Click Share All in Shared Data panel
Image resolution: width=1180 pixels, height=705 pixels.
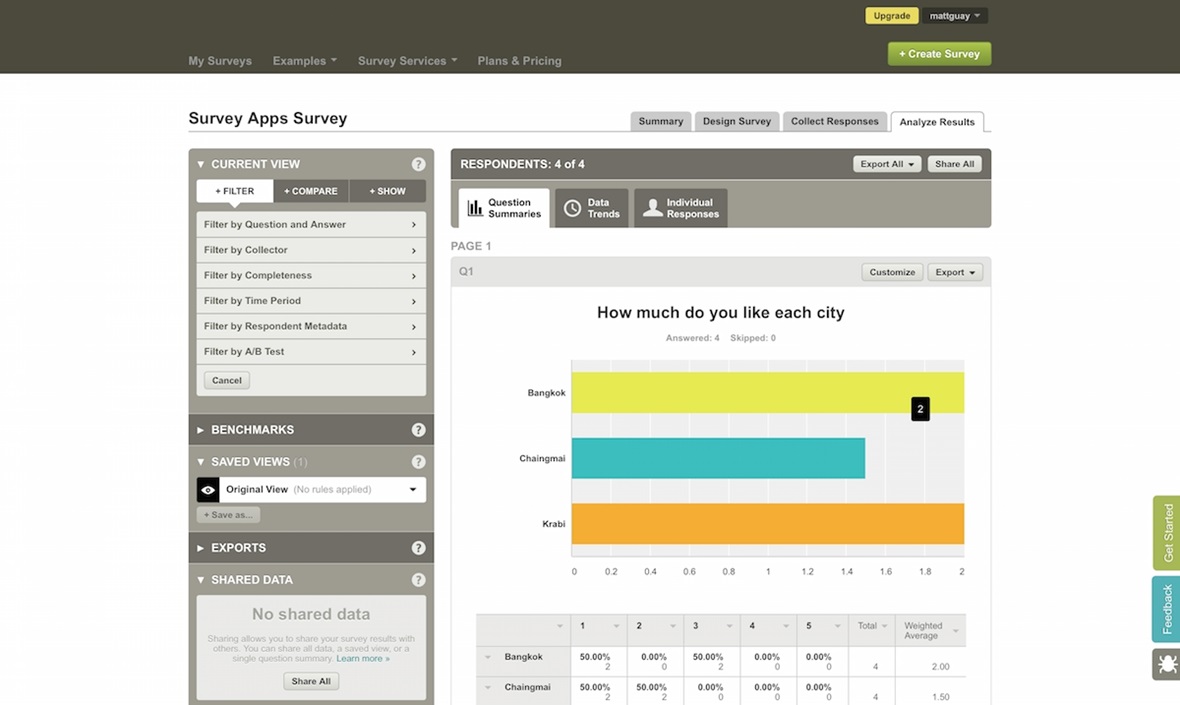coord(311,681)
